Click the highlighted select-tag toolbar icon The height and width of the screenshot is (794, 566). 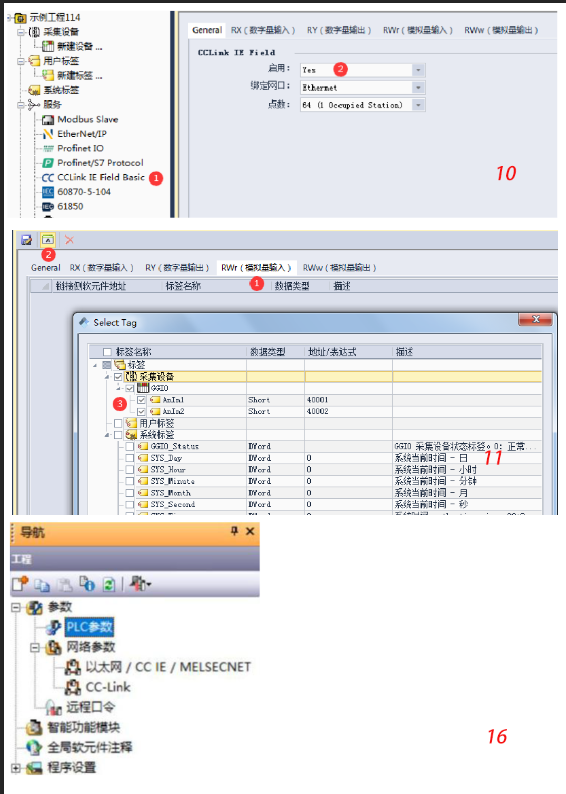(48, 240)
